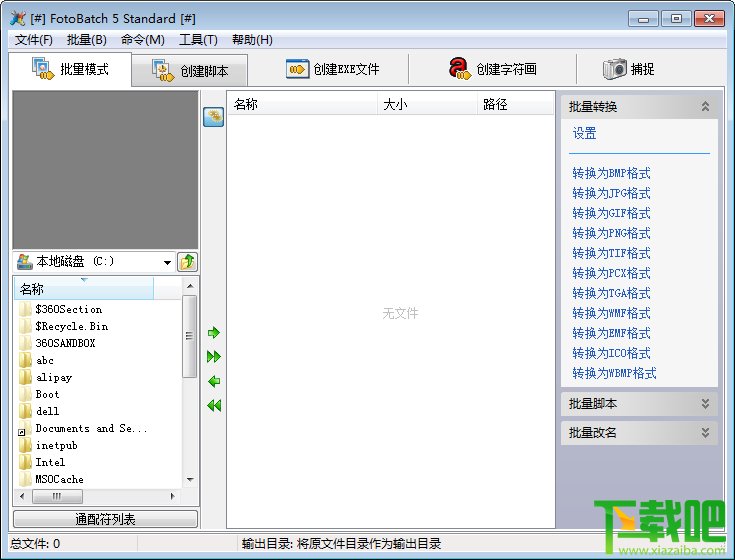This screenshot has width=735, height=560.
Task: Select the 360SANDBOX folder
Action: (57, 343)
